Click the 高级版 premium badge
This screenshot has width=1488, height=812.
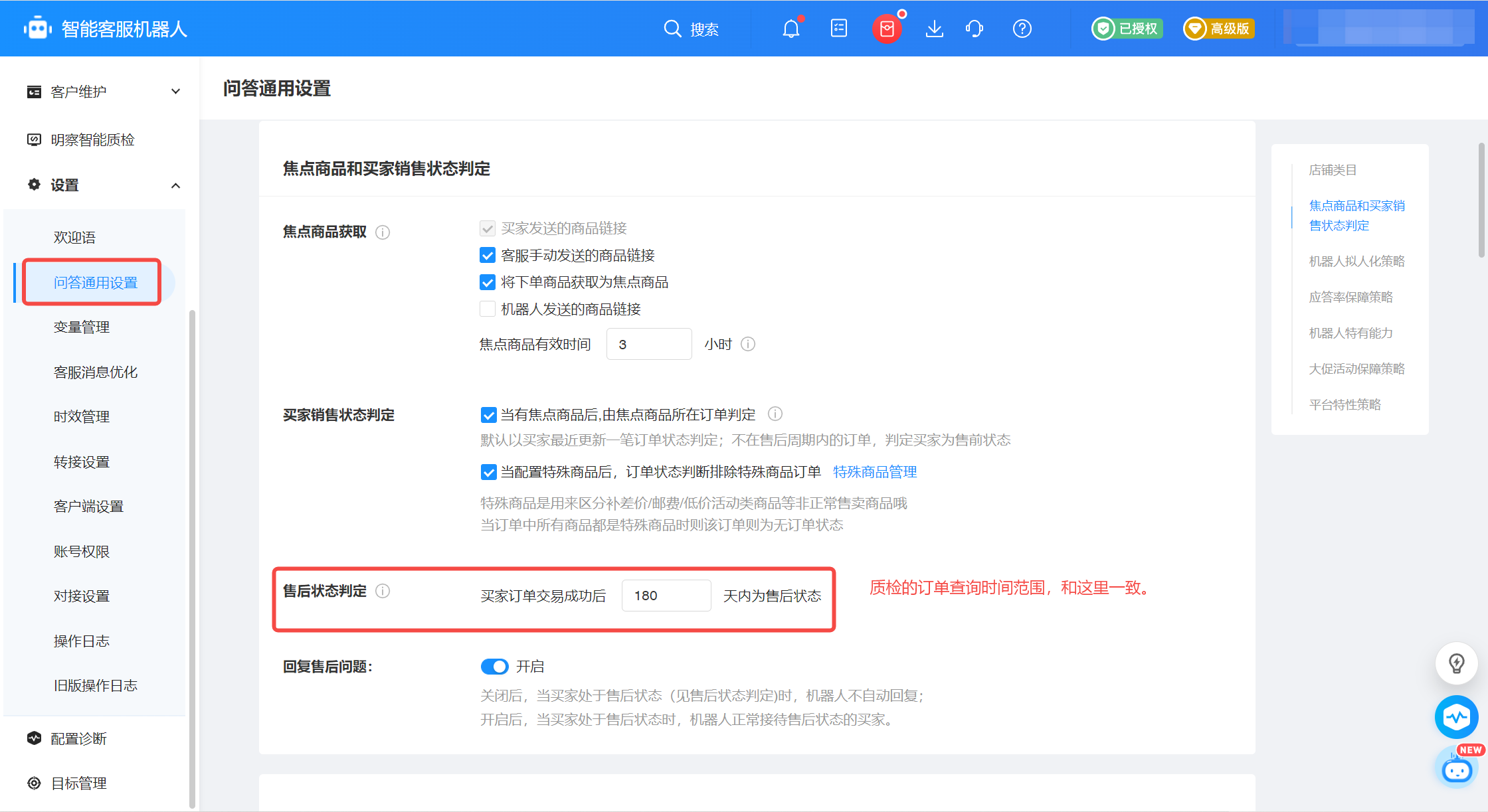(x=1219, y=29)
